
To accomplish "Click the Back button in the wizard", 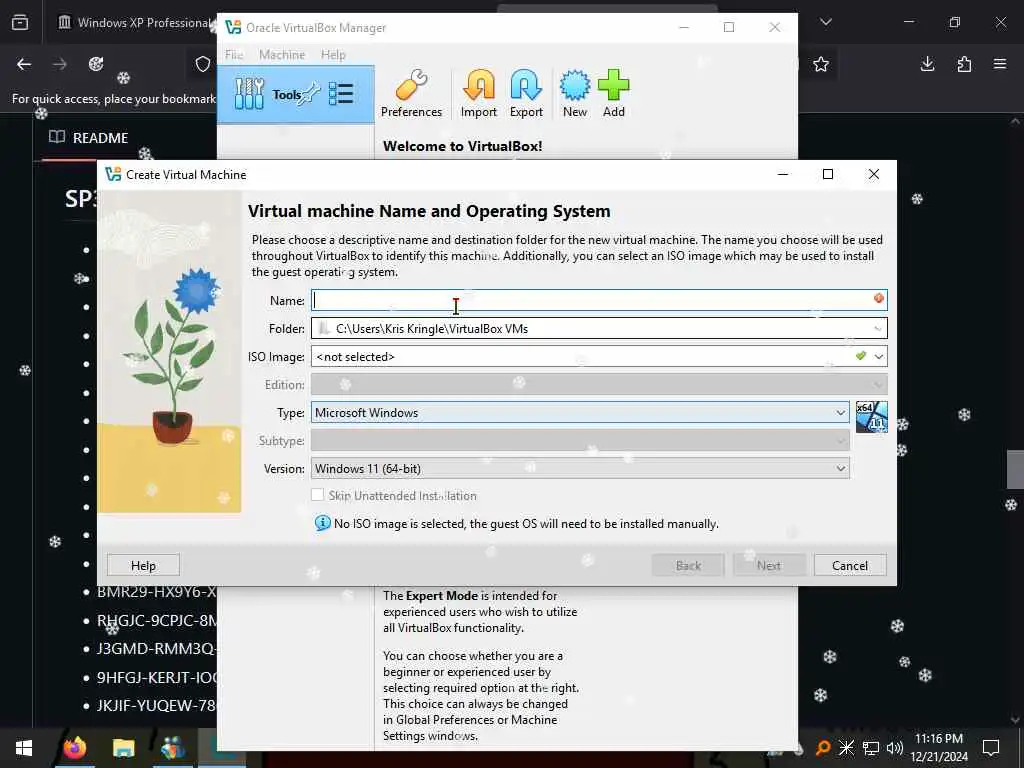I will [x=688, y=566].
